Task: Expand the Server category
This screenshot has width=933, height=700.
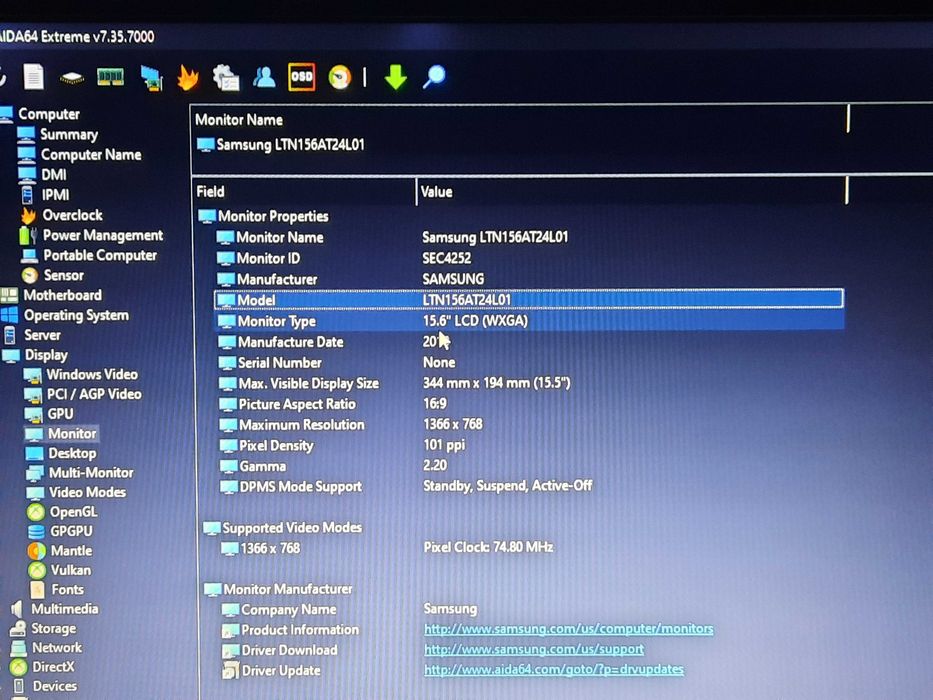Action: (32, 335)
